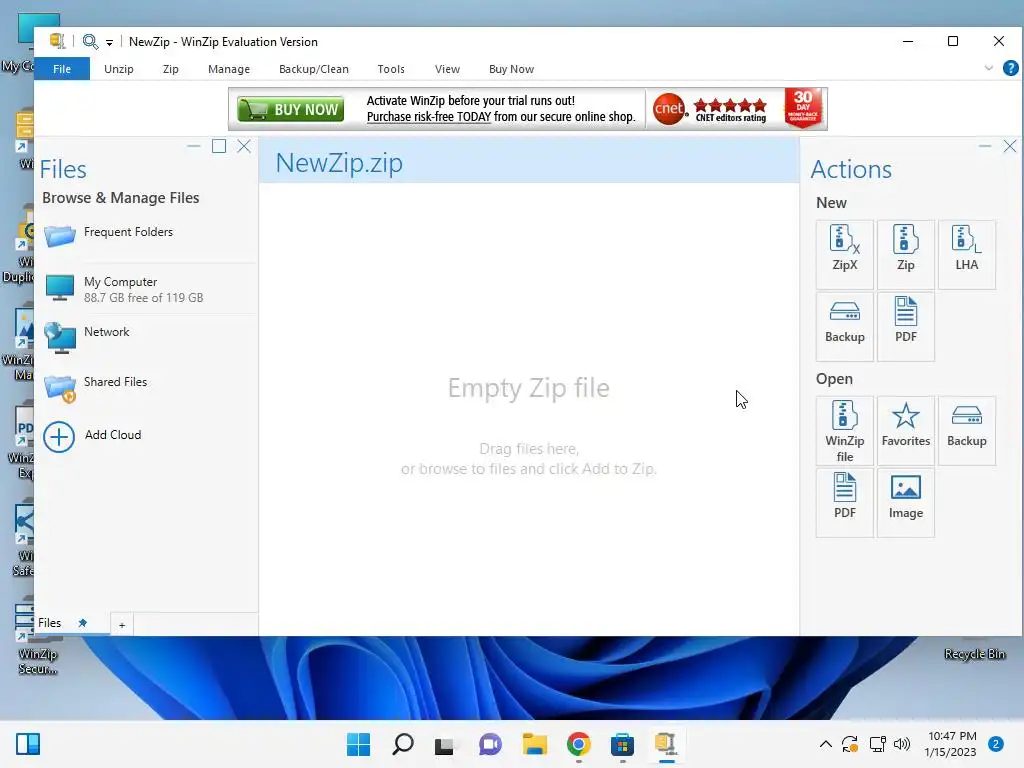Viewport: 1024px width, 768px height.
Task: Click WinZip icon on taskbar
Action: 665,744
